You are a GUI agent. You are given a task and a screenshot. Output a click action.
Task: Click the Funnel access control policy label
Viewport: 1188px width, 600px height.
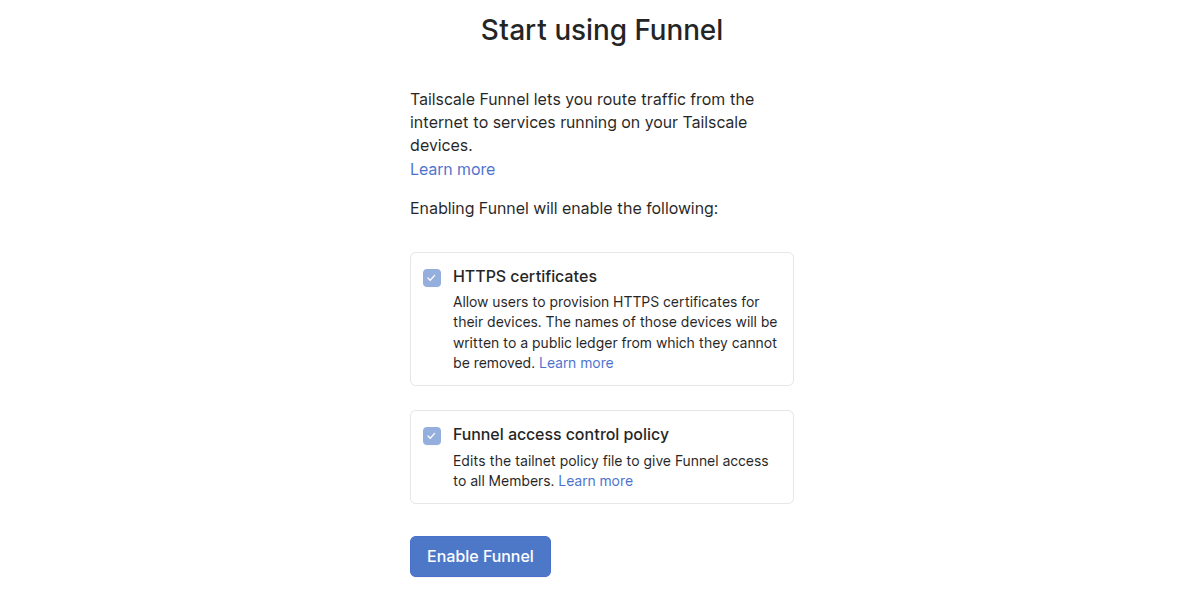pyautogui.click(x=561, y=434)
